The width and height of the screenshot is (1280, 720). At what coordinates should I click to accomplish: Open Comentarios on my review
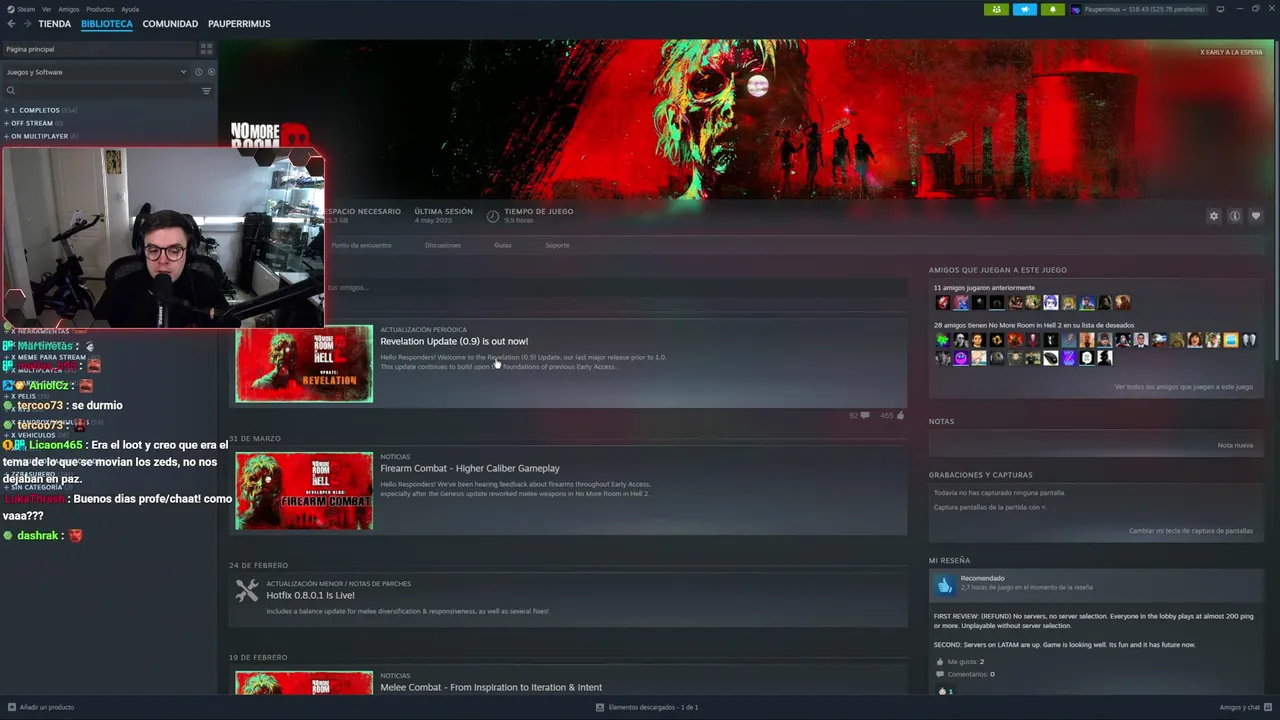pos(965,674)
